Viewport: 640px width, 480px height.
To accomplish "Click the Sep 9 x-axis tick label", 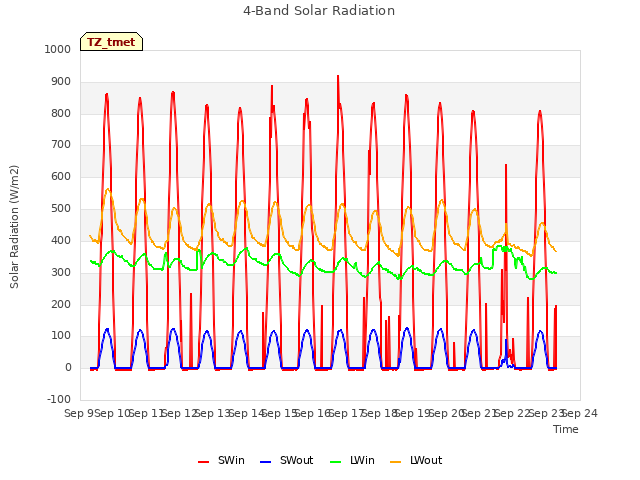I will pyautogui.click(x=79, y=413).
